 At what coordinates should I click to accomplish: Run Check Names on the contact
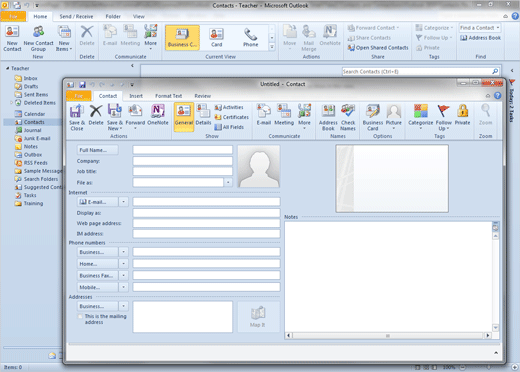coord(348,117)
